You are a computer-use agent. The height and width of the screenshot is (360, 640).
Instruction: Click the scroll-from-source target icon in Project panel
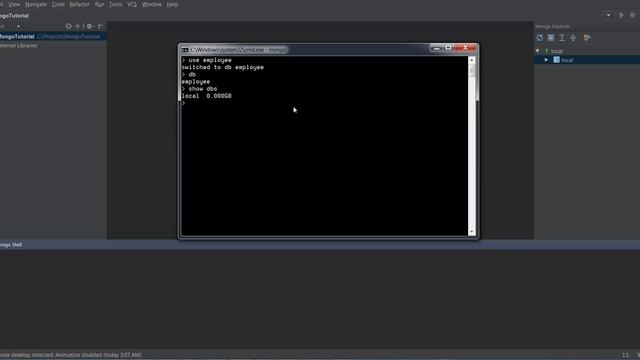(x=69, y=26)
